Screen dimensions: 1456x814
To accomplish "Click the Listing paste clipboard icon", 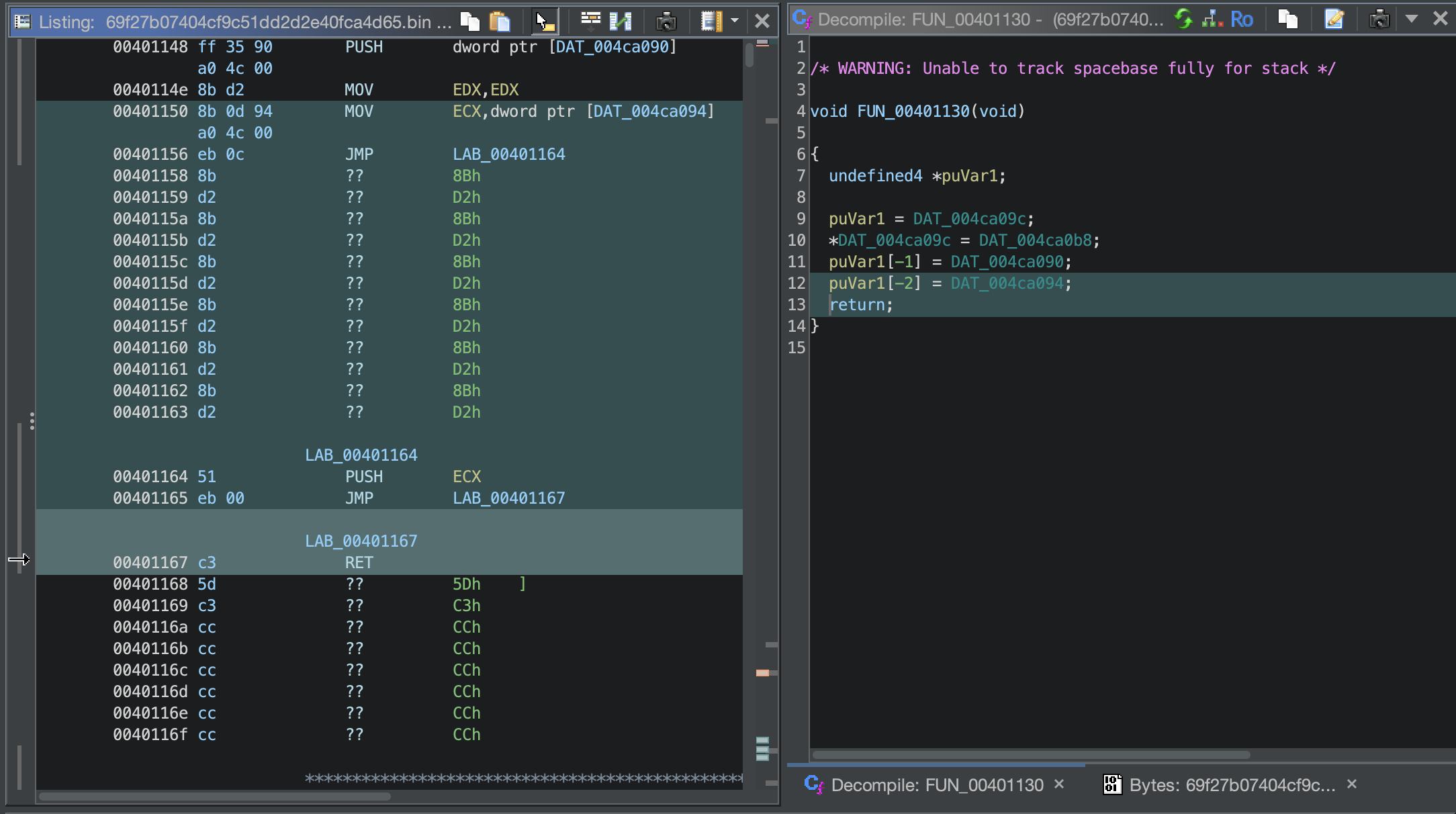I will pos(499,21).
